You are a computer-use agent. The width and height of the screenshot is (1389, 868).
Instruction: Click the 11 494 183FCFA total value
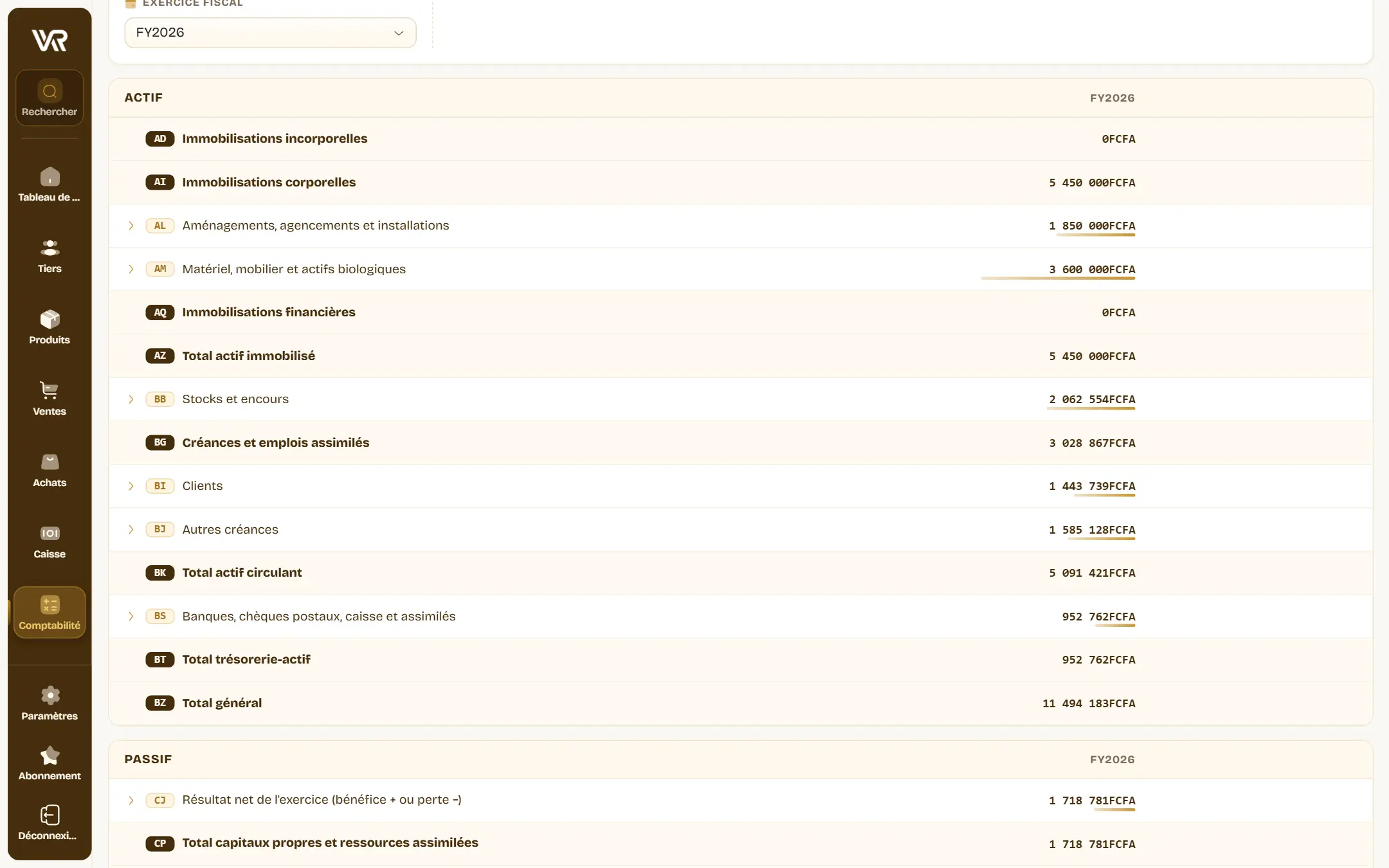1089,703
